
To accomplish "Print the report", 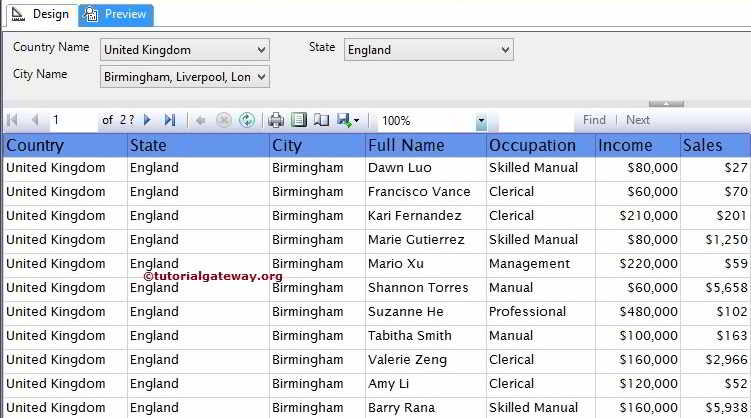I will 276,120.
